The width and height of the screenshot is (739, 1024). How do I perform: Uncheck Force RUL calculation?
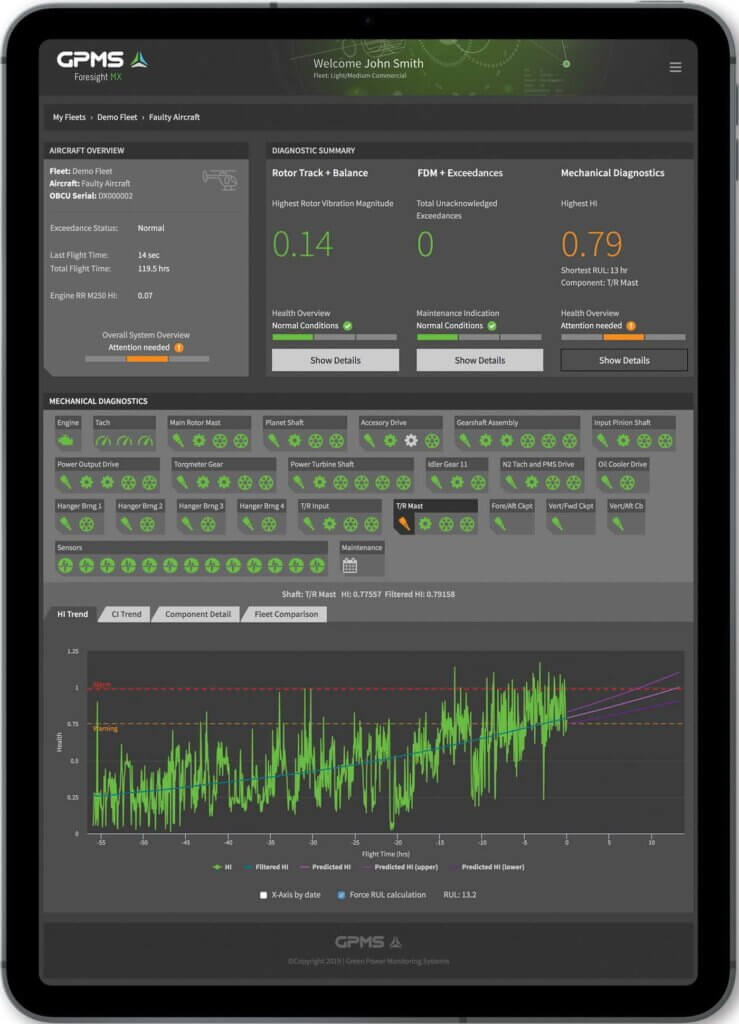[341, 895]
